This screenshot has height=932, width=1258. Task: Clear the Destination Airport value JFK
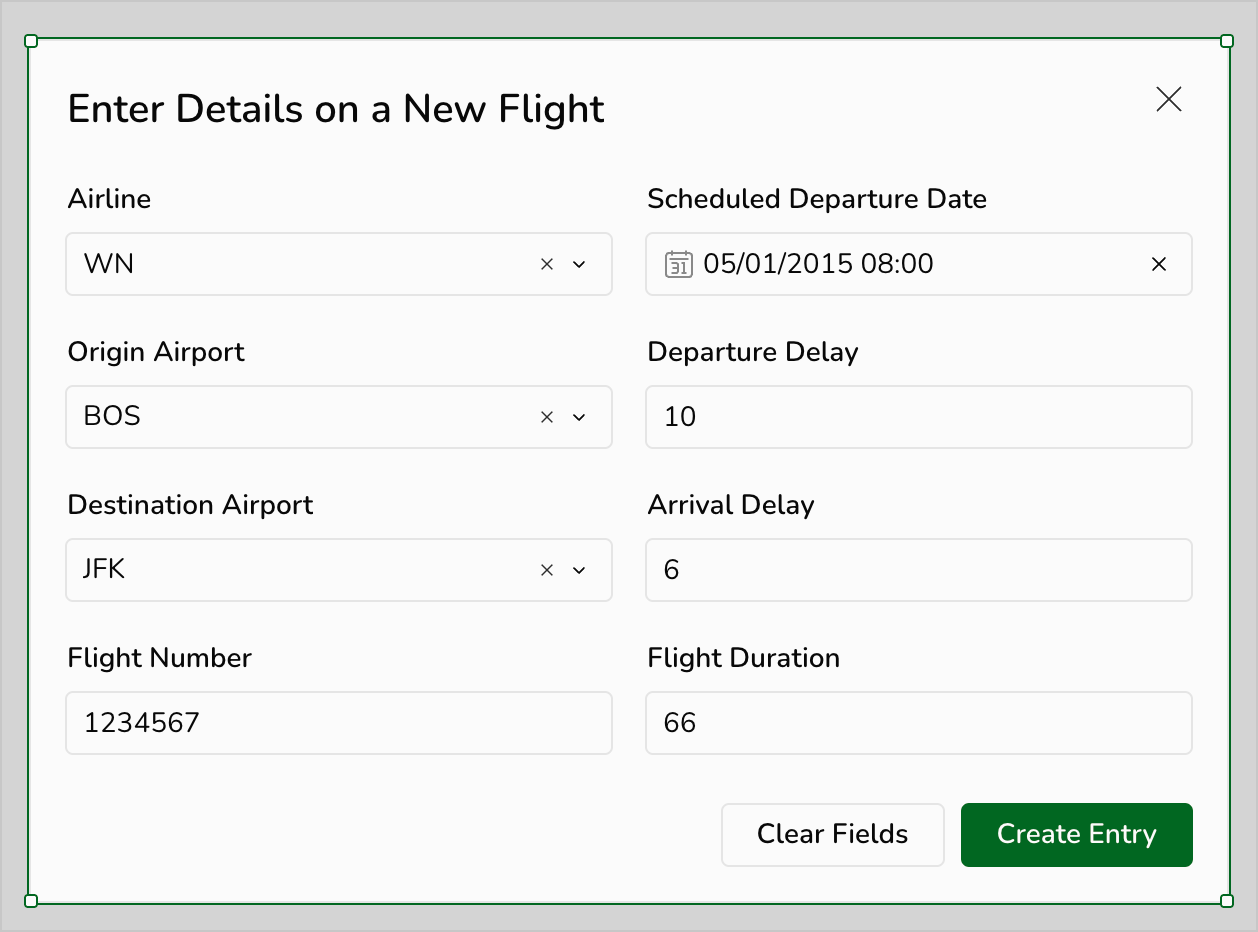546,570
